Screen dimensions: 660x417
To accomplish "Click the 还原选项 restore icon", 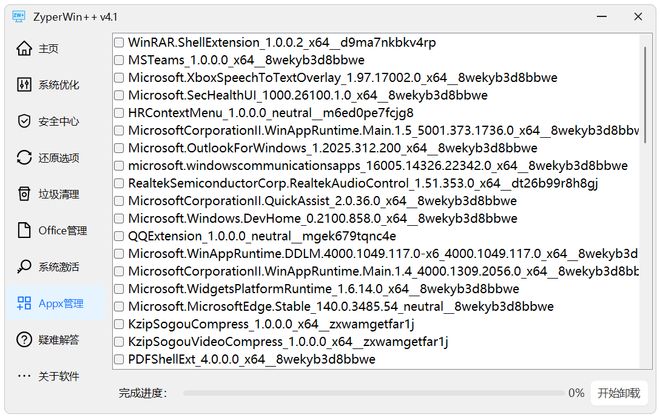I will coord(25,158).
